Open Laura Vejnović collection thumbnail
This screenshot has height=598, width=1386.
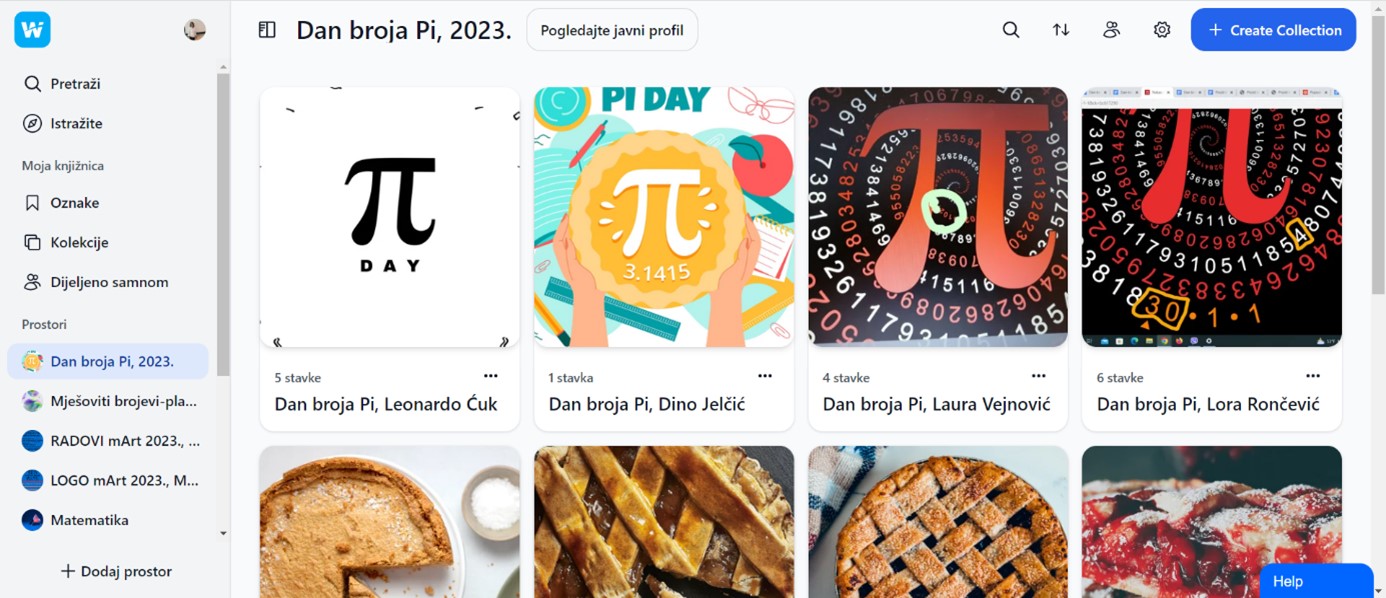pyautogui.click(x=938, y=217)
